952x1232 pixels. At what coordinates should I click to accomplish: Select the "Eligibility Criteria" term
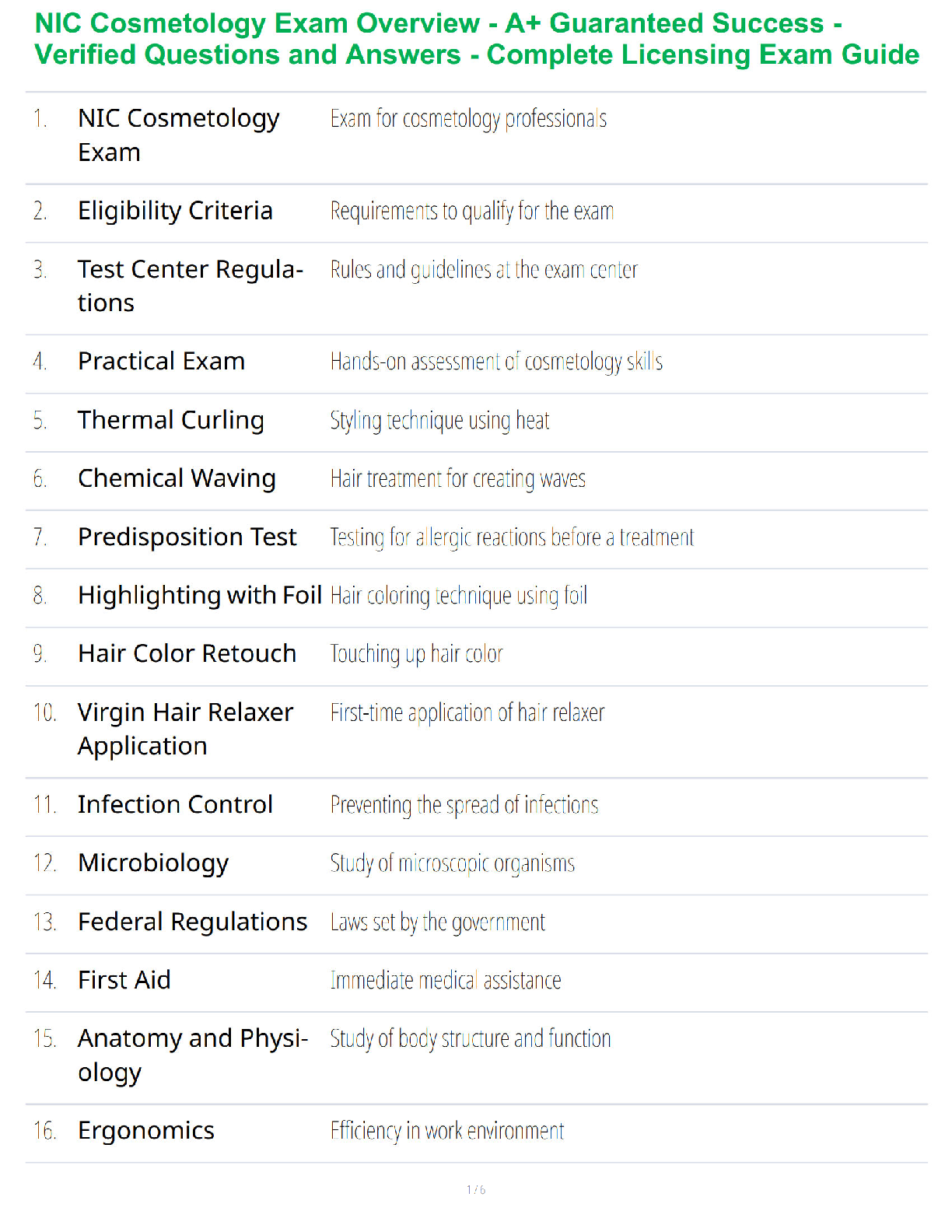(x=175, y=211)
